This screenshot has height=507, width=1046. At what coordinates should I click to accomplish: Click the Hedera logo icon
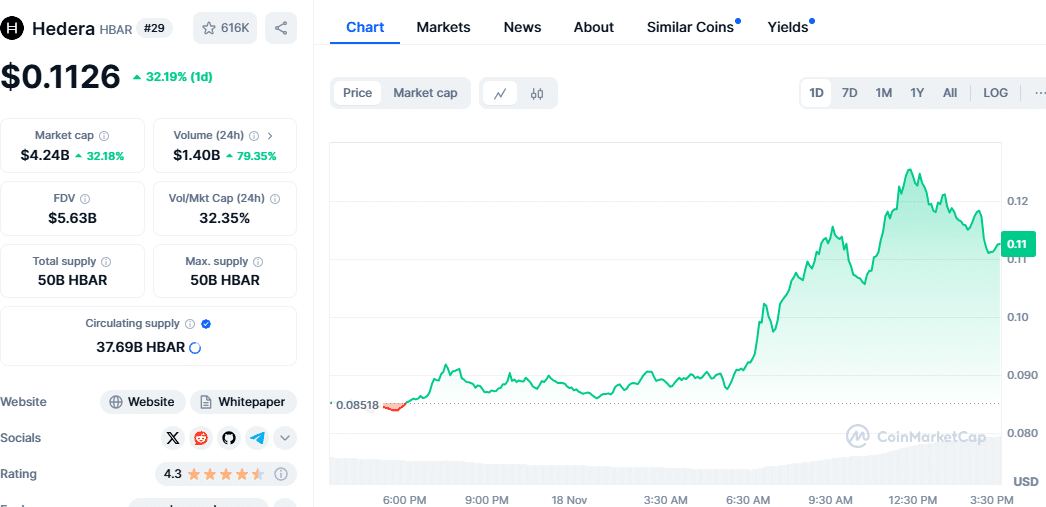click(13, 28)
